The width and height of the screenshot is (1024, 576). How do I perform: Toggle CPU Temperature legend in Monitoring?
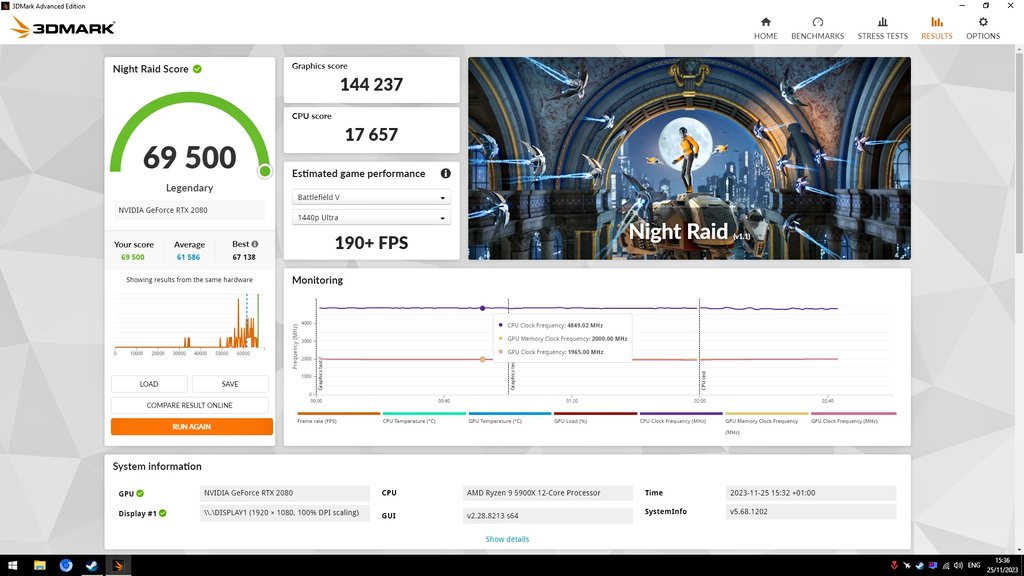(424, 417)
